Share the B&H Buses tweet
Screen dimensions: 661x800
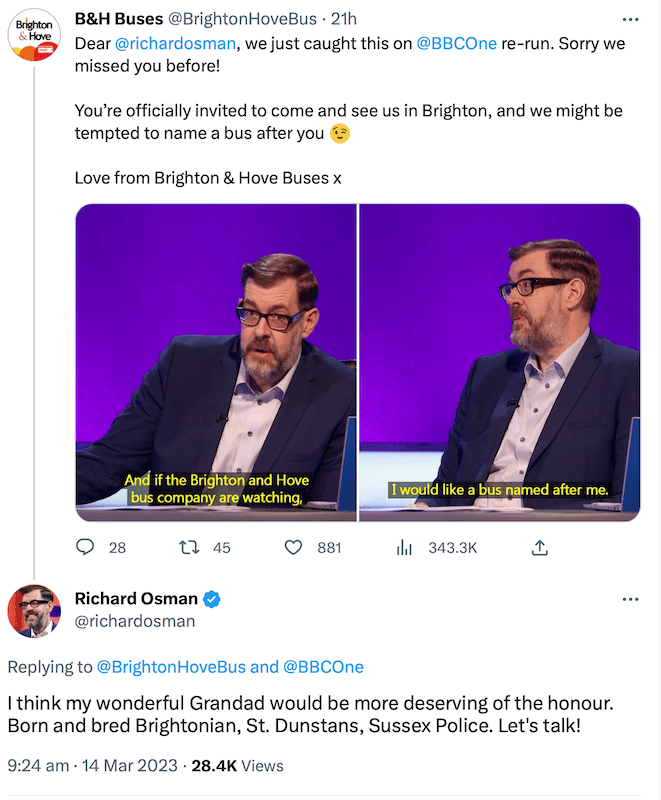coord(539,547)
